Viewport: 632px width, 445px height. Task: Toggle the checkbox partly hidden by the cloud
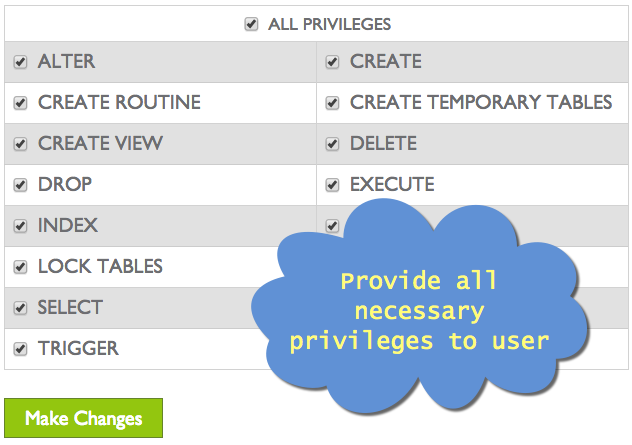click(332, 226)
